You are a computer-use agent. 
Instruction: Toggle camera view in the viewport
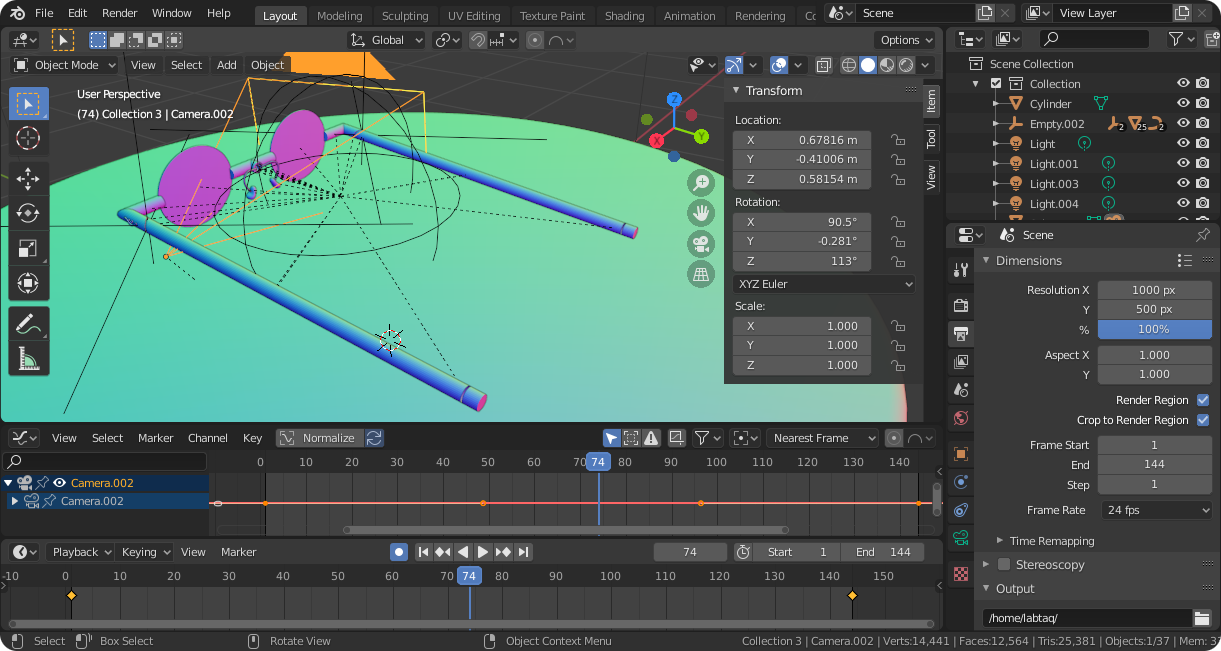click(x=700, y=243)
